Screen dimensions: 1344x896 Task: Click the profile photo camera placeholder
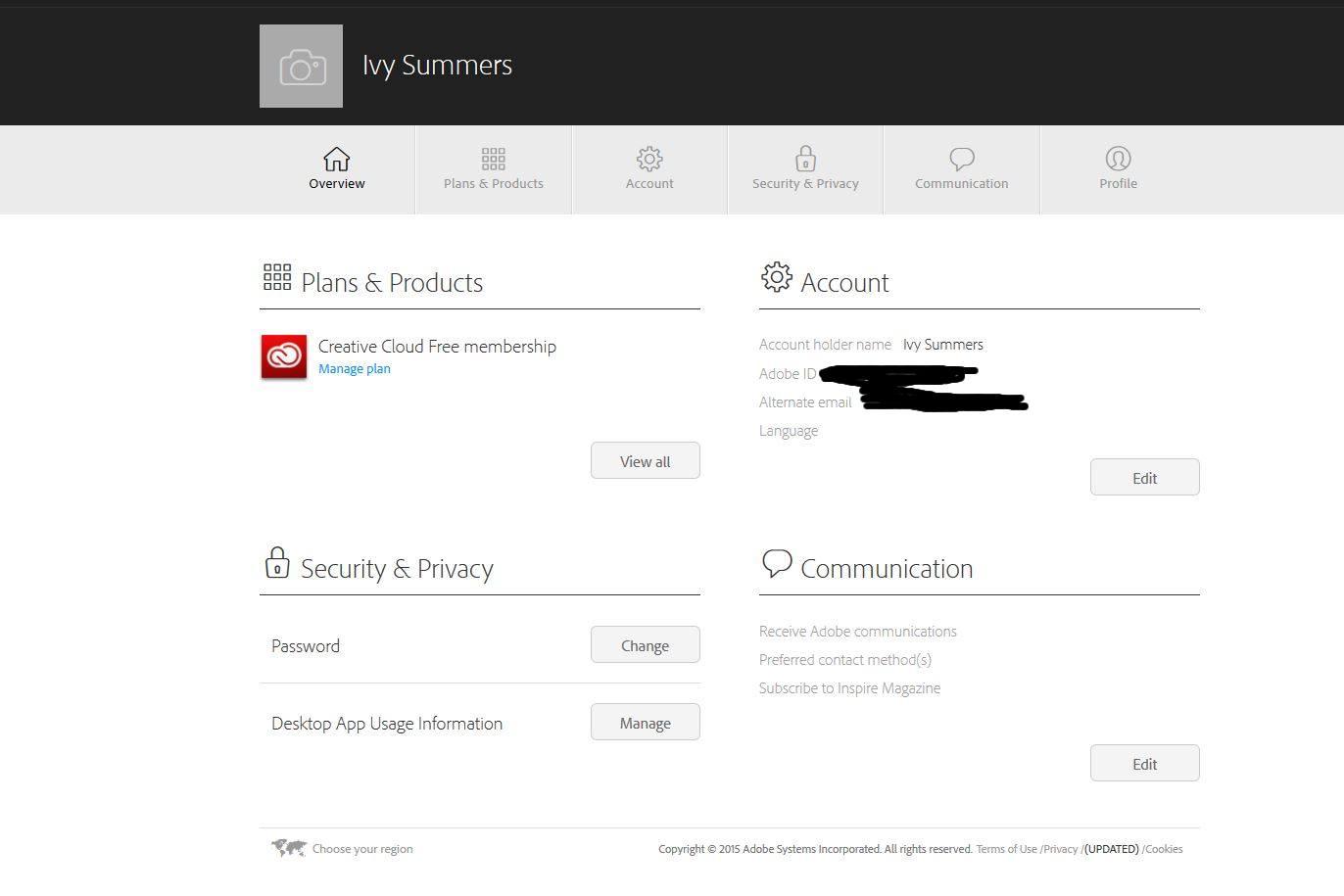[x=301, y=67]
